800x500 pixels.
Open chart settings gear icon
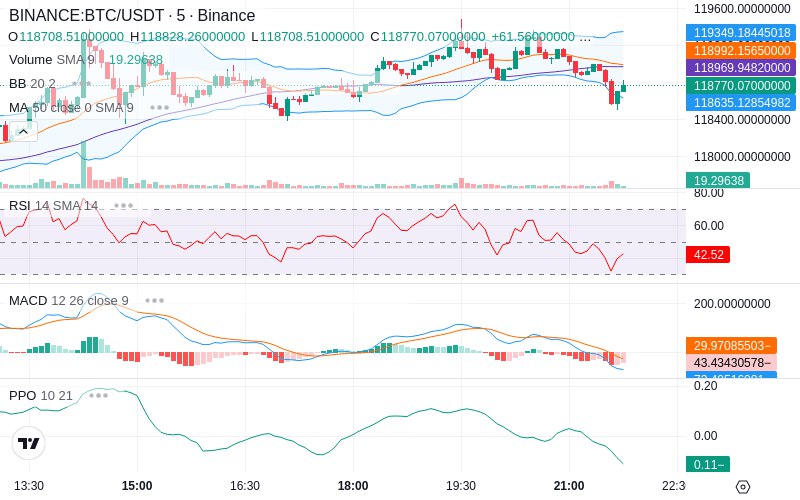(x=743, y=487)
